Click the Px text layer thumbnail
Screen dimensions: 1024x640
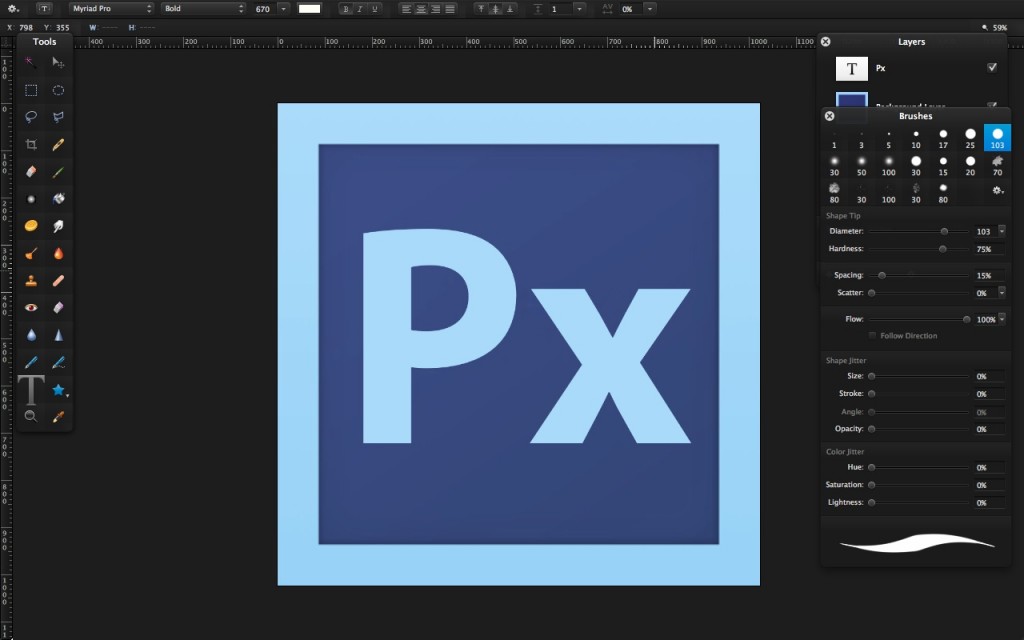pyautogui.click(x=852, y=69)
